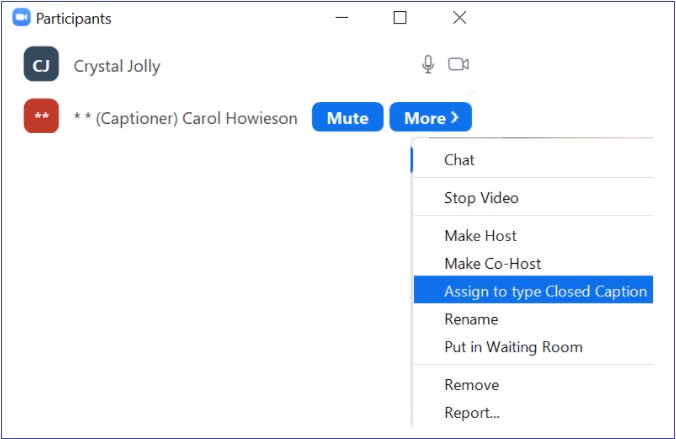Screen dimensions: 676x439
Task: Select Remove from the participant menu
Action: click(x=471, y=385)
